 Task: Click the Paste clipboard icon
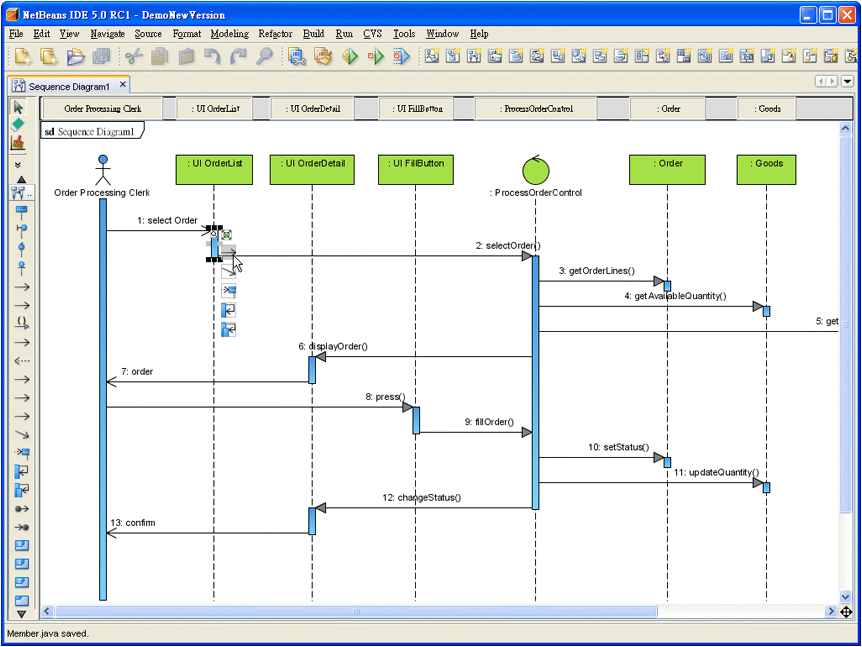186,56
